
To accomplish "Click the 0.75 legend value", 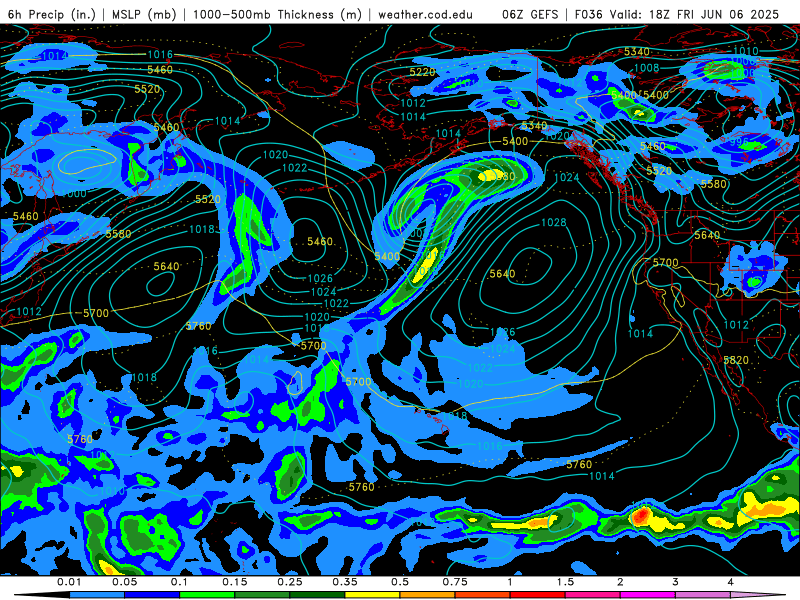I will [455, 582].
